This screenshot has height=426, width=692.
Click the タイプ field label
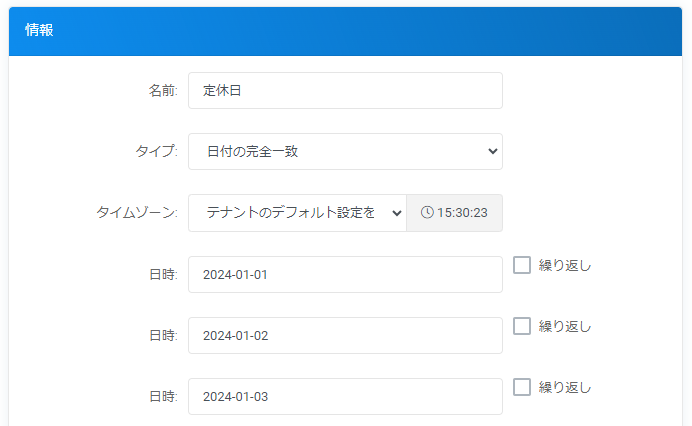click(156, 152)
